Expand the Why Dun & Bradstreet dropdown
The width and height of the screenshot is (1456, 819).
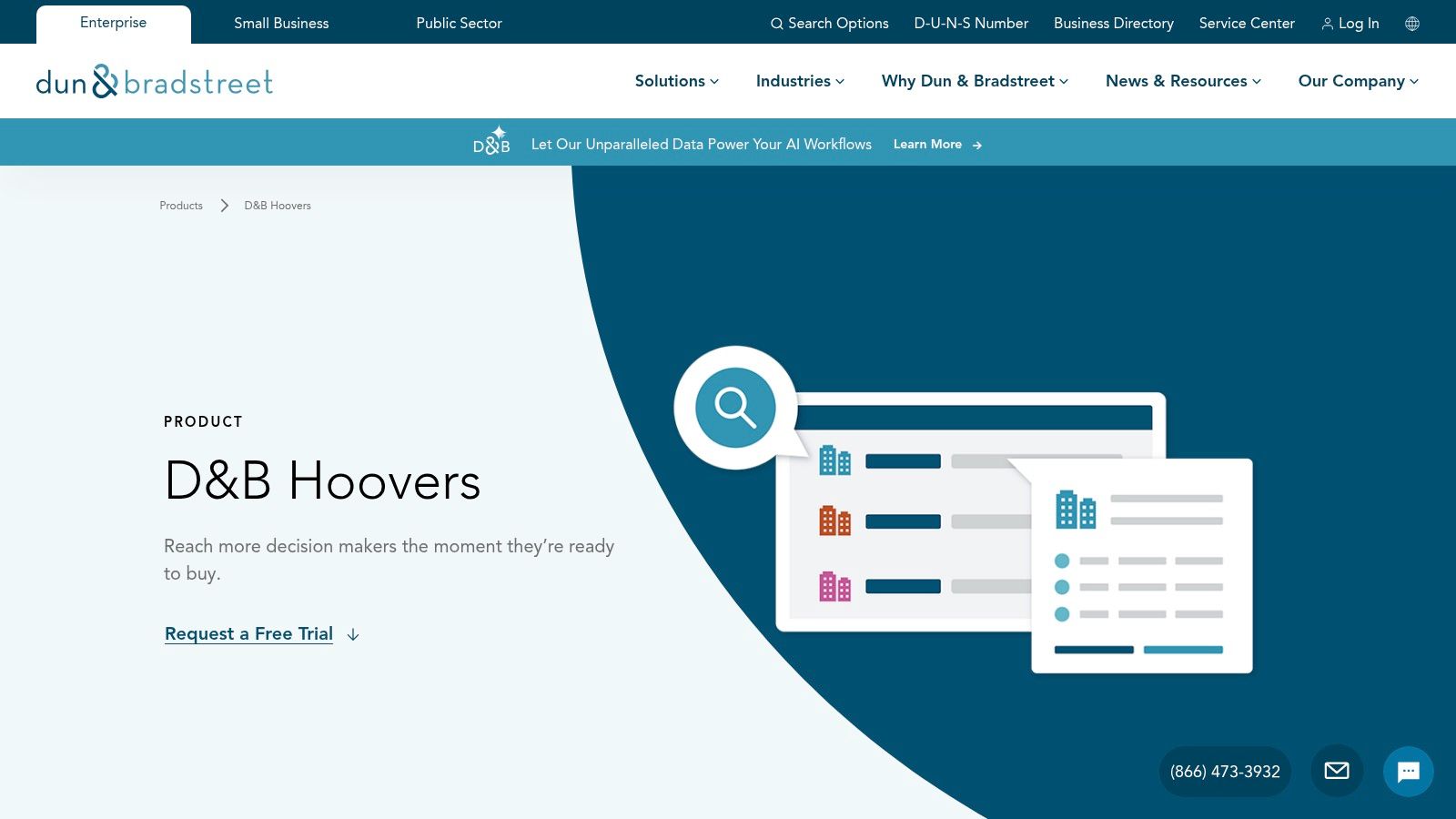974,81
